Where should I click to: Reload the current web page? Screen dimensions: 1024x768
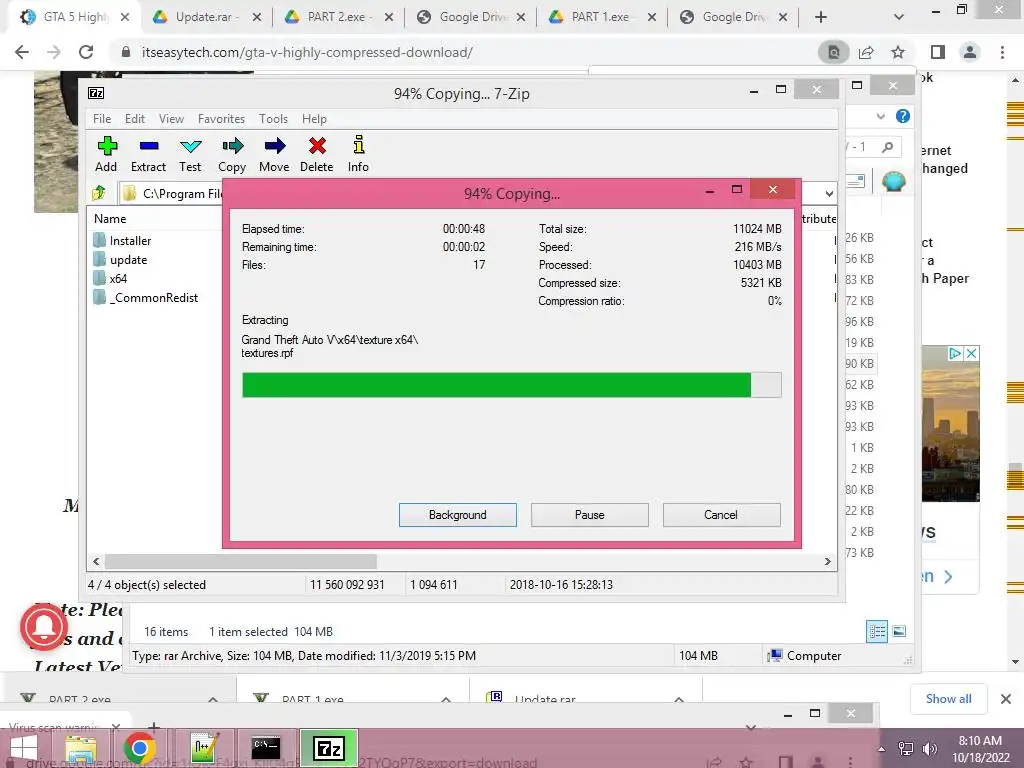(x=86, y=52)
